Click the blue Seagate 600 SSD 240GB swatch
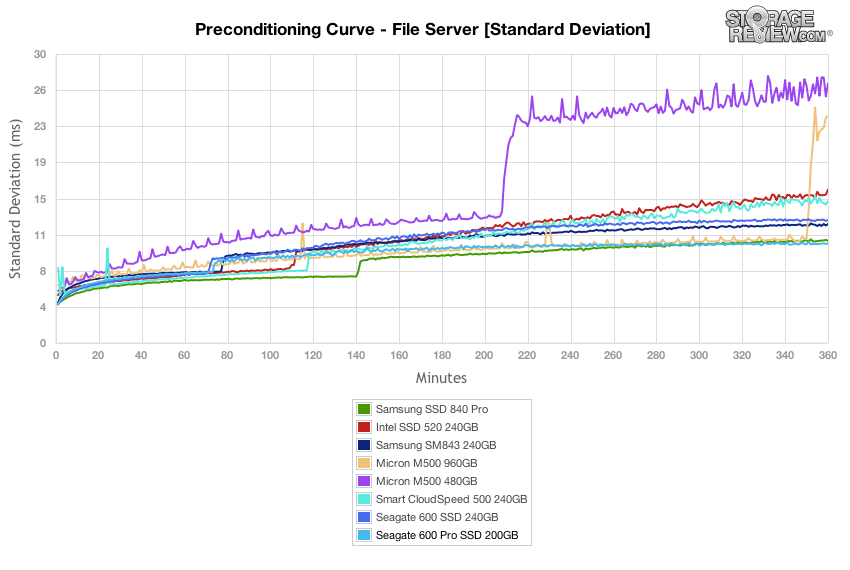The width and height of the screenshot is (850, 570). pyautogui.click(x=364, y=517)
